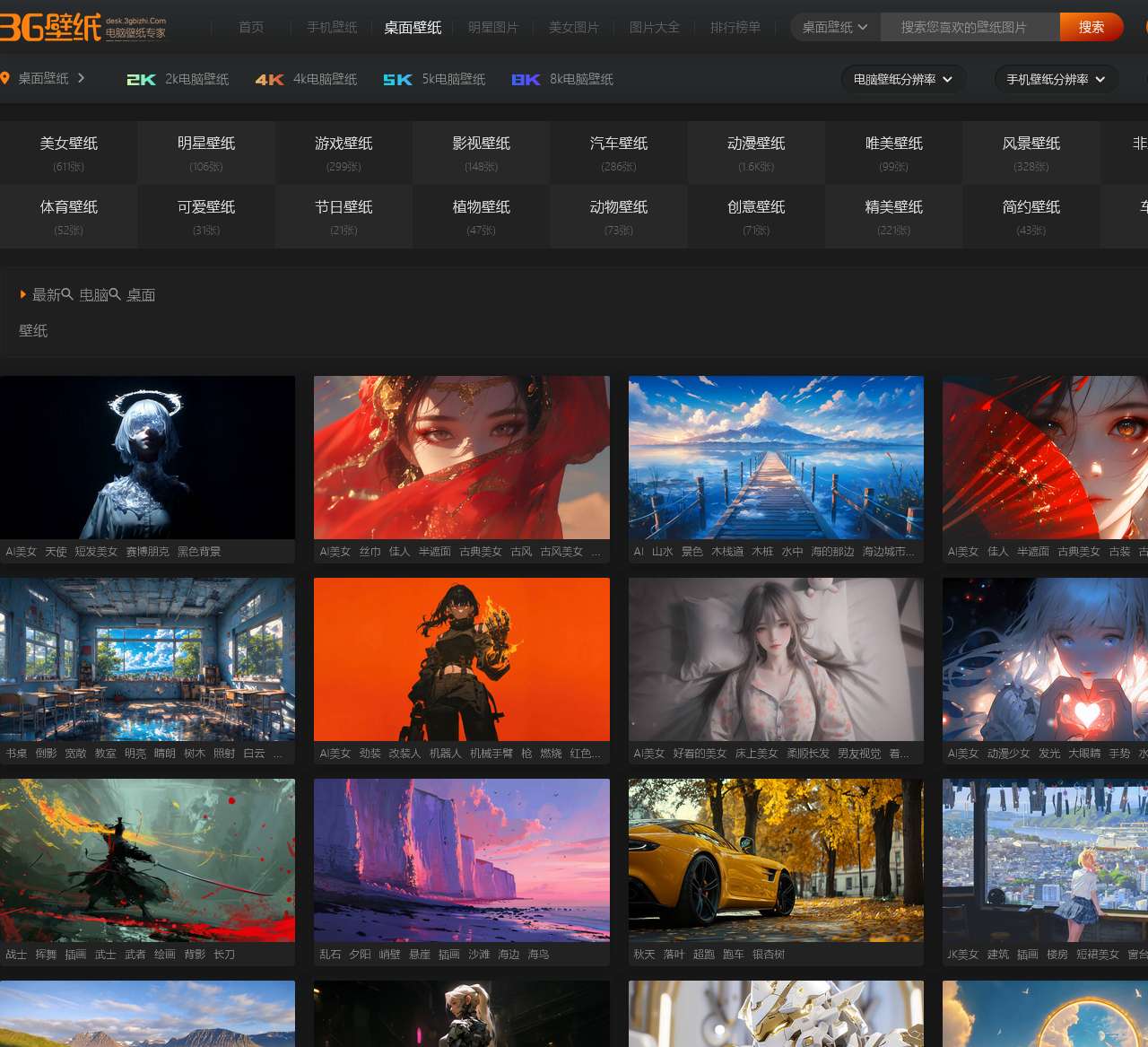Select the 风景壁纸 category tile
The height and width of the screenshot is (1047, 1148).
pos(1031,153)
